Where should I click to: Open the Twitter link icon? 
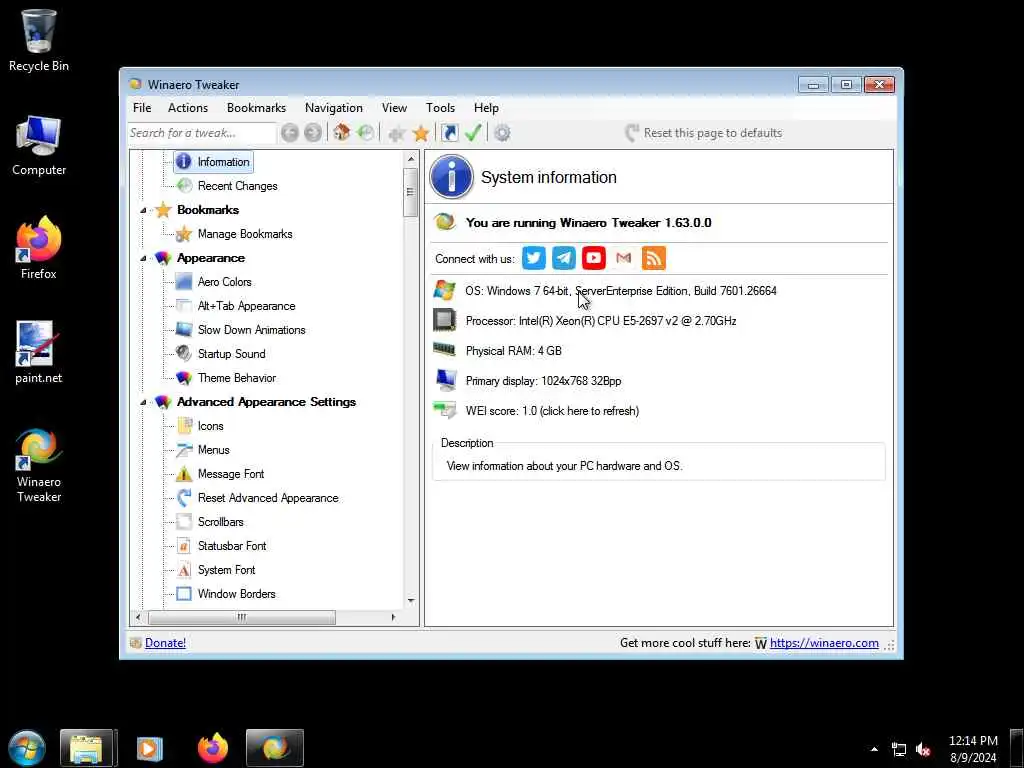click(534, 258)
